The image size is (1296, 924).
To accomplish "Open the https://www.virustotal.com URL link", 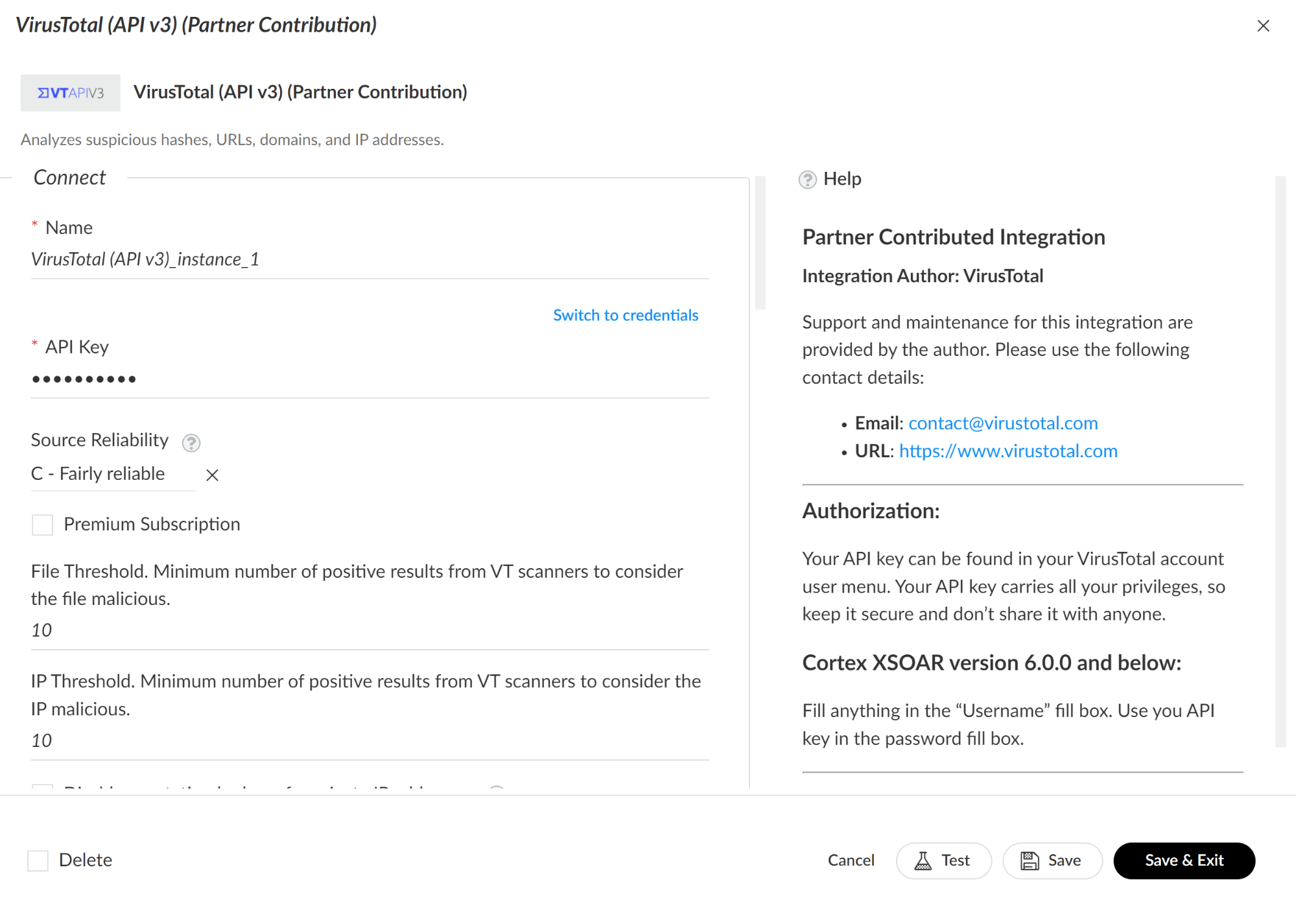I will point(1007,451).
